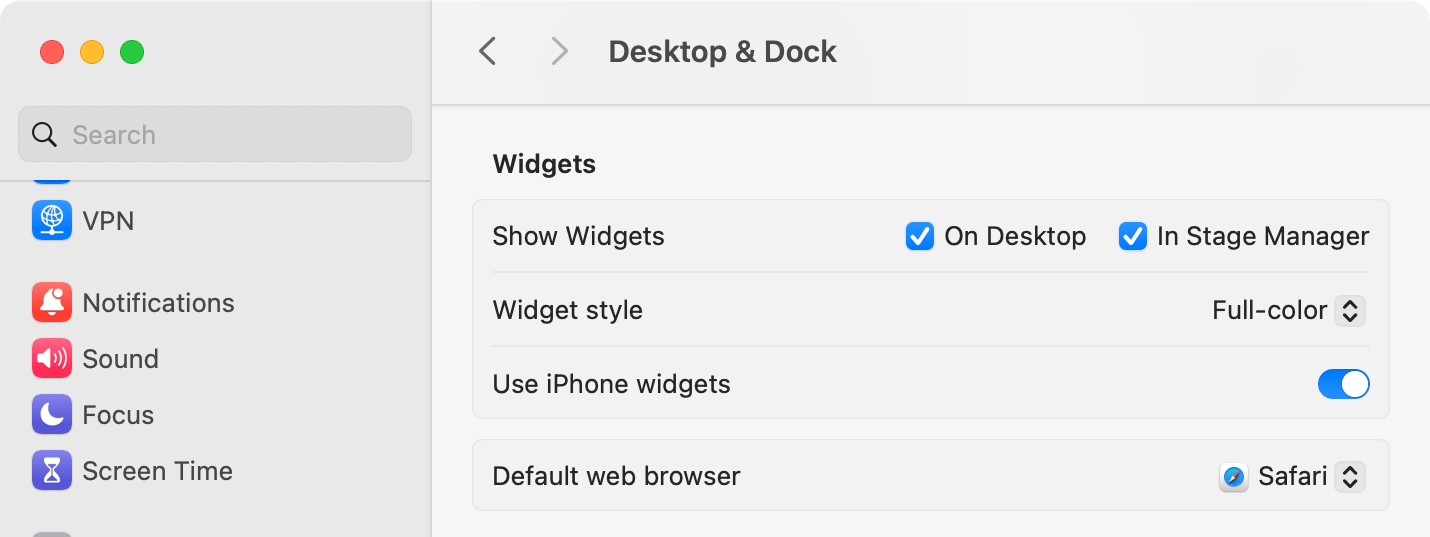This screenshot has height=537, width=1430.
Task: Zoom the window with the green button
Action: 132,52
